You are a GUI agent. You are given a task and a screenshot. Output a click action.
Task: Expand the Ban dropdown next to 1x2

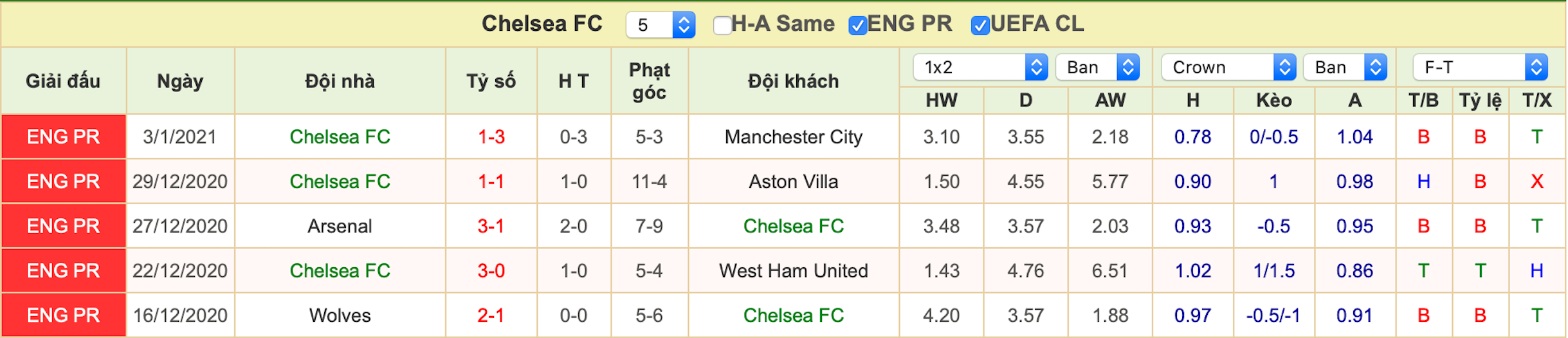pyautogui.click(x=1097, y=67)
